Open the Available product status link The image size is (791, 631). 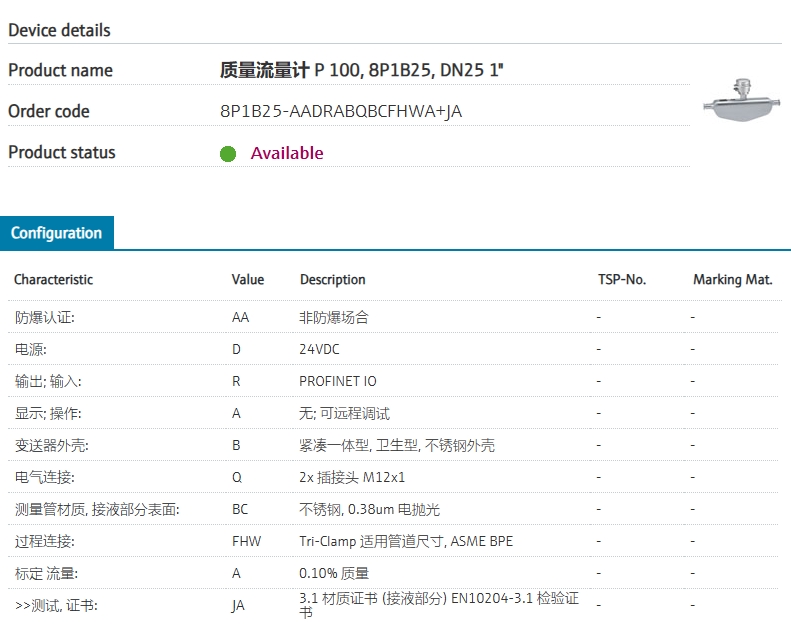(x=287, y=153)
